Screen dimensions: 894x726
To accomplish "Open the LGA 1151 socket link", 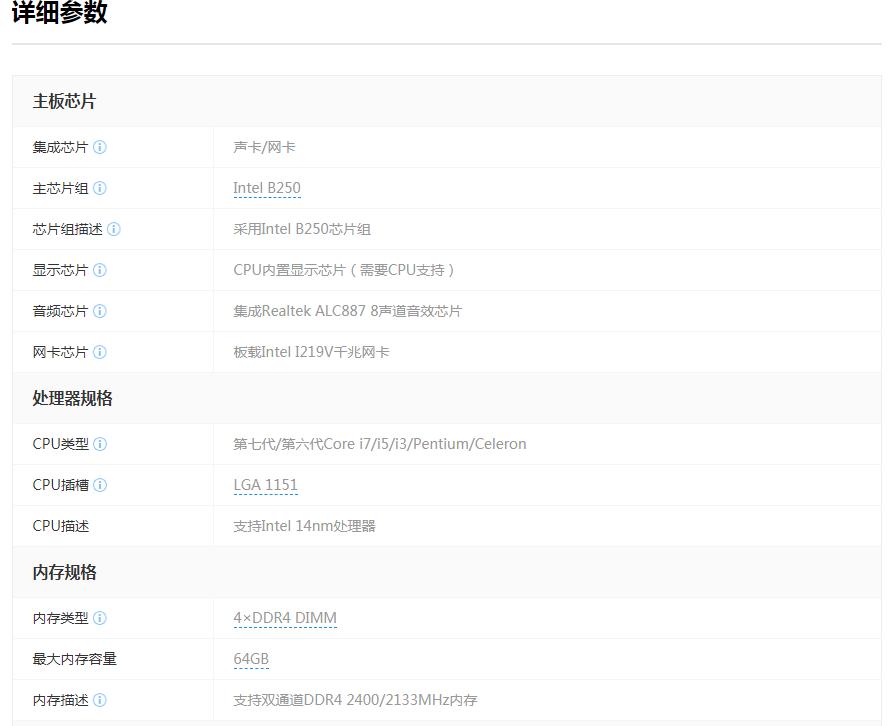I will (266, 485).
